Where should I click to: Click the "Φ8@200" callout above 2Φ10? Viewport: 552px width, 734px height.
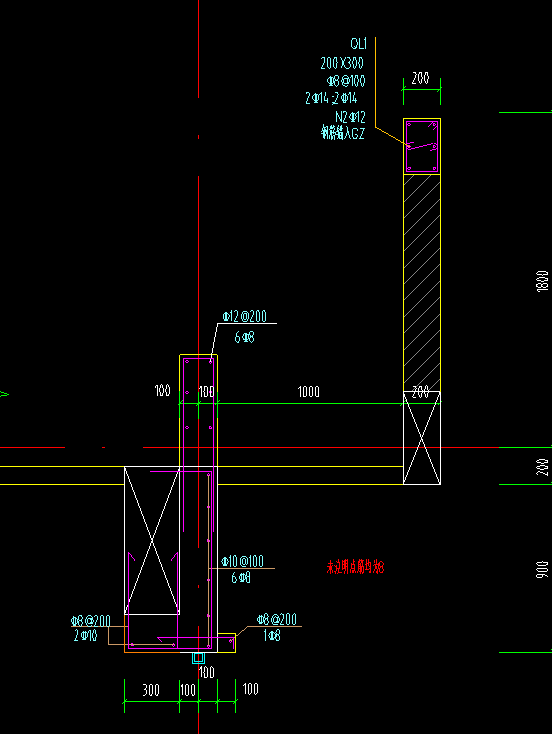point(90,621)
